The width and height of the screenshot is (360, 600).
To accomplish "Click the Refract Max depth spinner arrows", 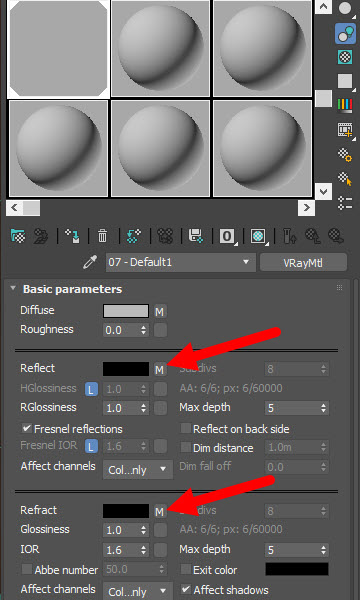I will (x=324, y=550).
